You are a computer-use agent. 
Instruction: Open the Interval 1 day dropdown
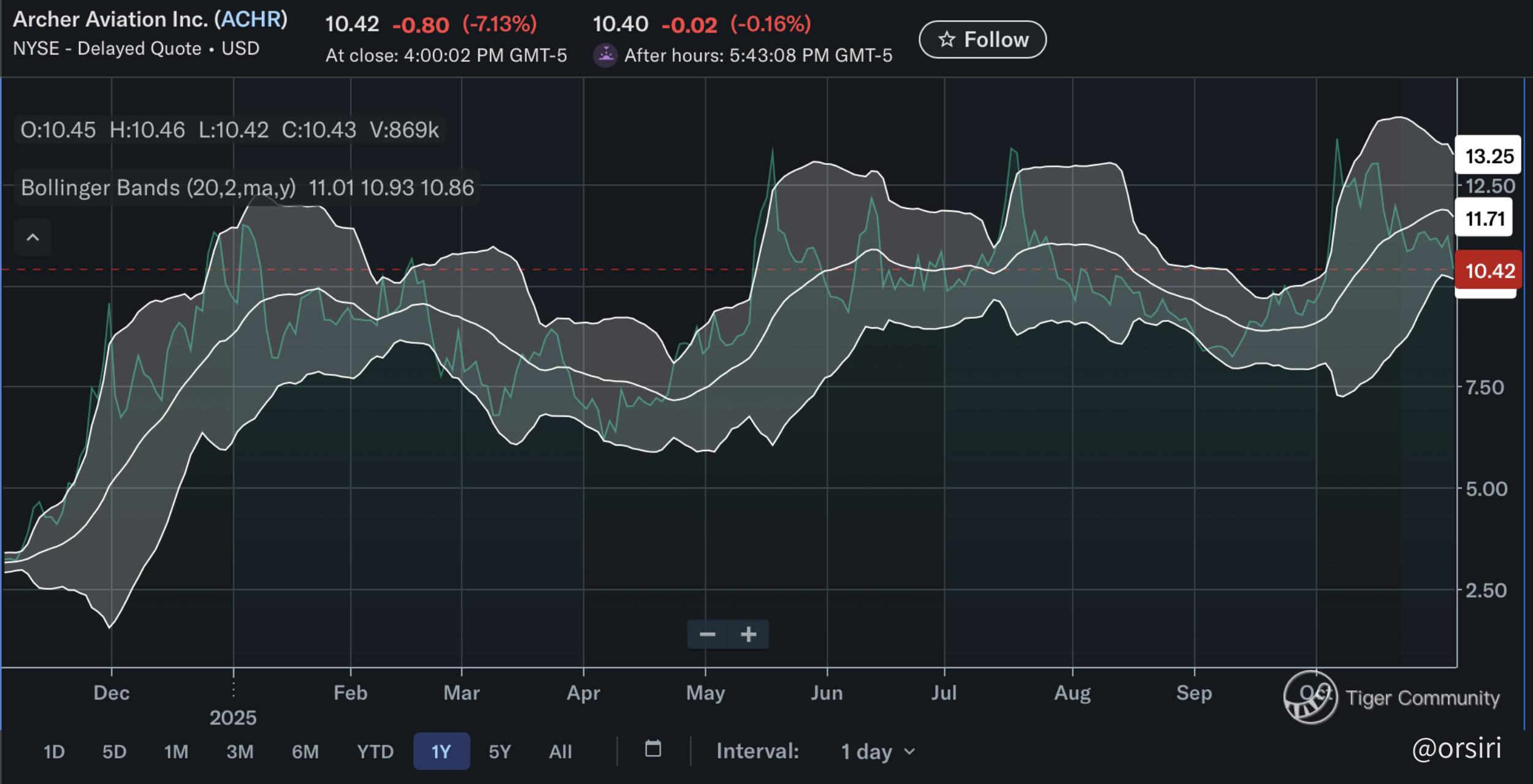877,752
